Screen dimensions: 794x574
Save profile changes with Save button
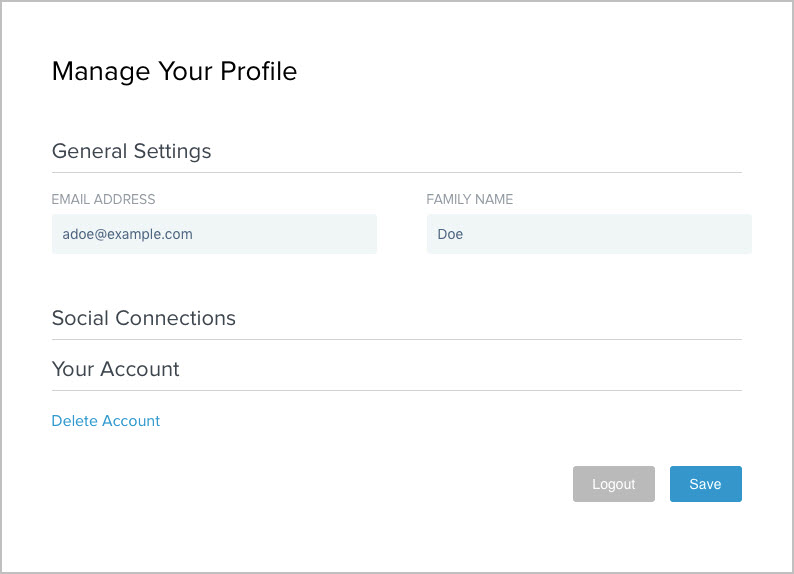705,484
